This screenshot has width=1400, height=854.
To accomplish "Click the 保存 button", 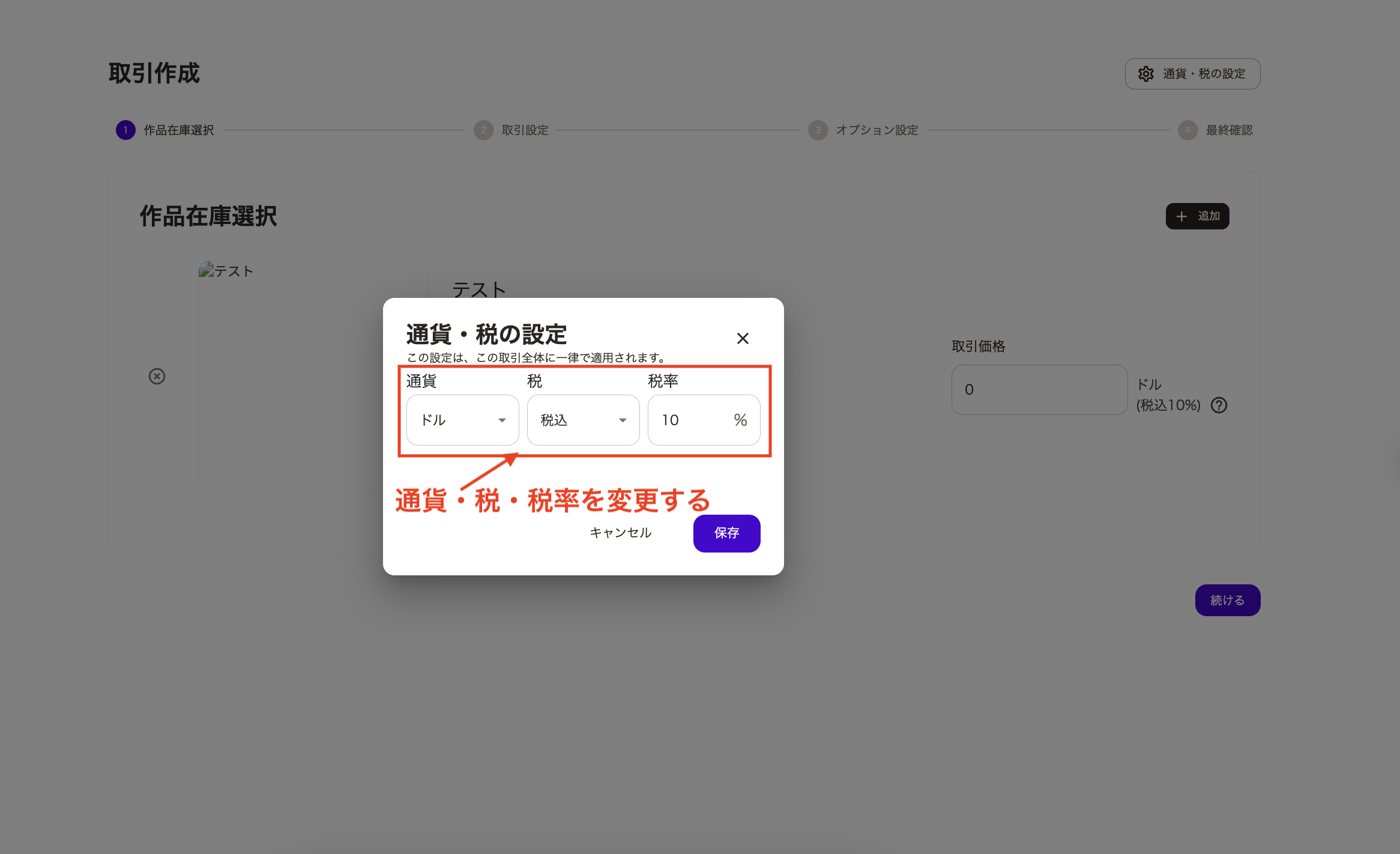I will coord(727,533).
